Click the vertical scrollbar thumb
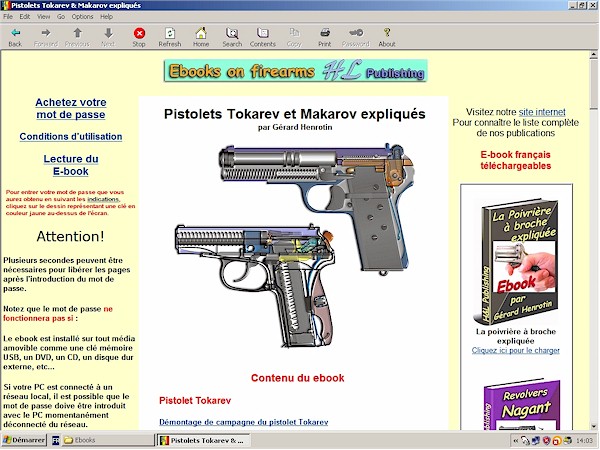This screenshot has width=600, height=450. (x=593, y=83)
